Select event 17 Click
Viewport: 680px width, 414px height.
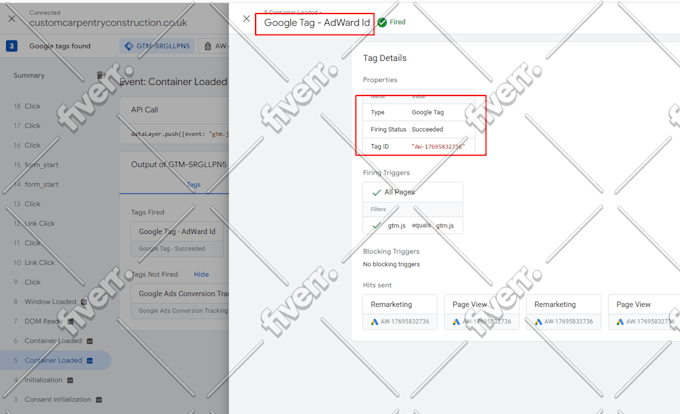pos(27,126)
